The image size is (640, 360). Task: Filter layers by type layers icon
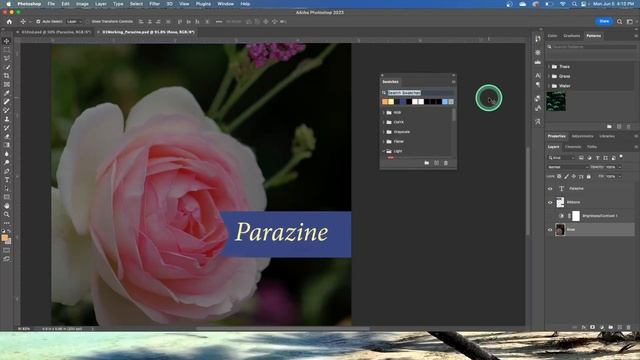point(598,158)
